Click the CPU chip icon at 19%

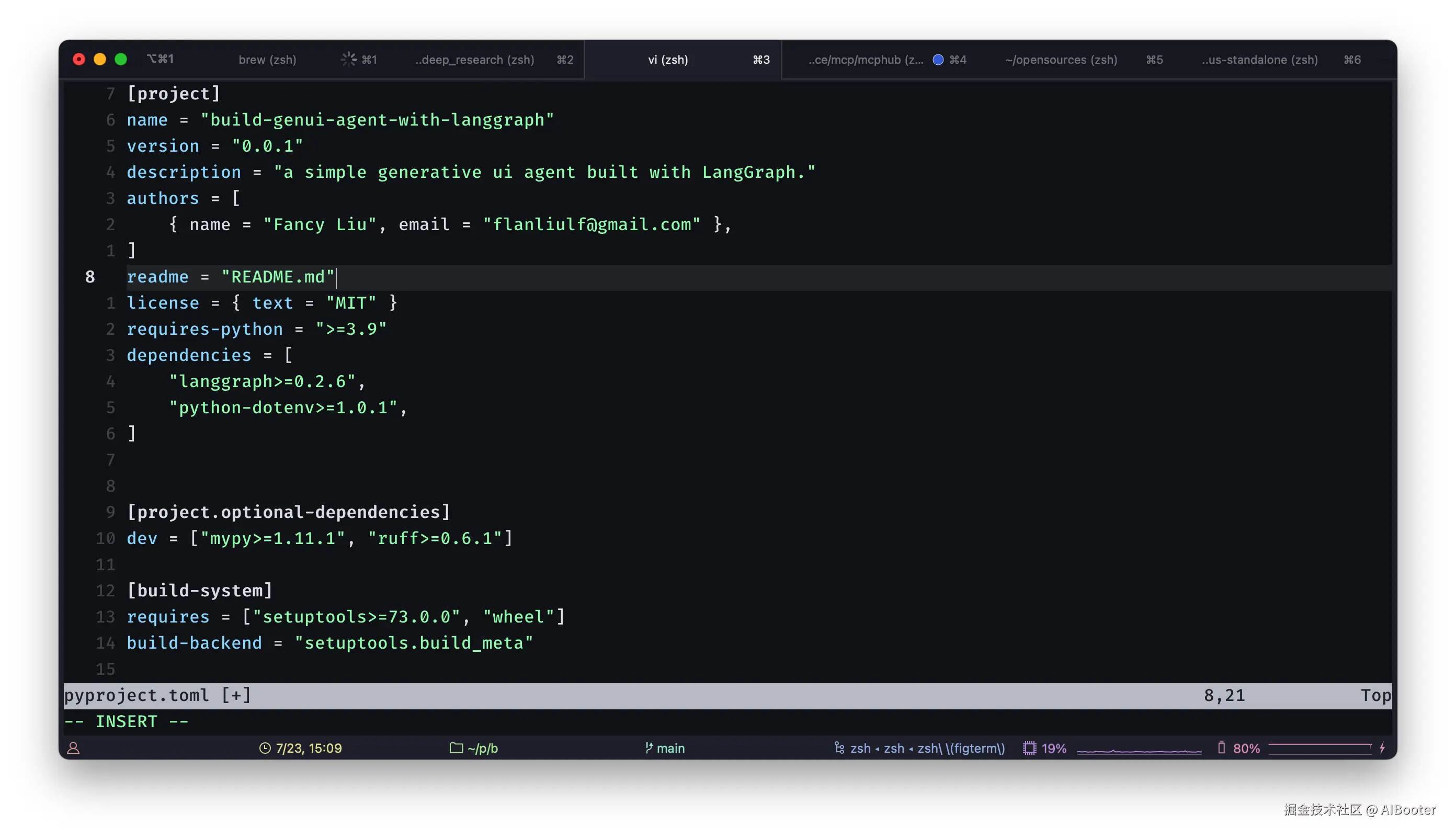coord(1029,748)
